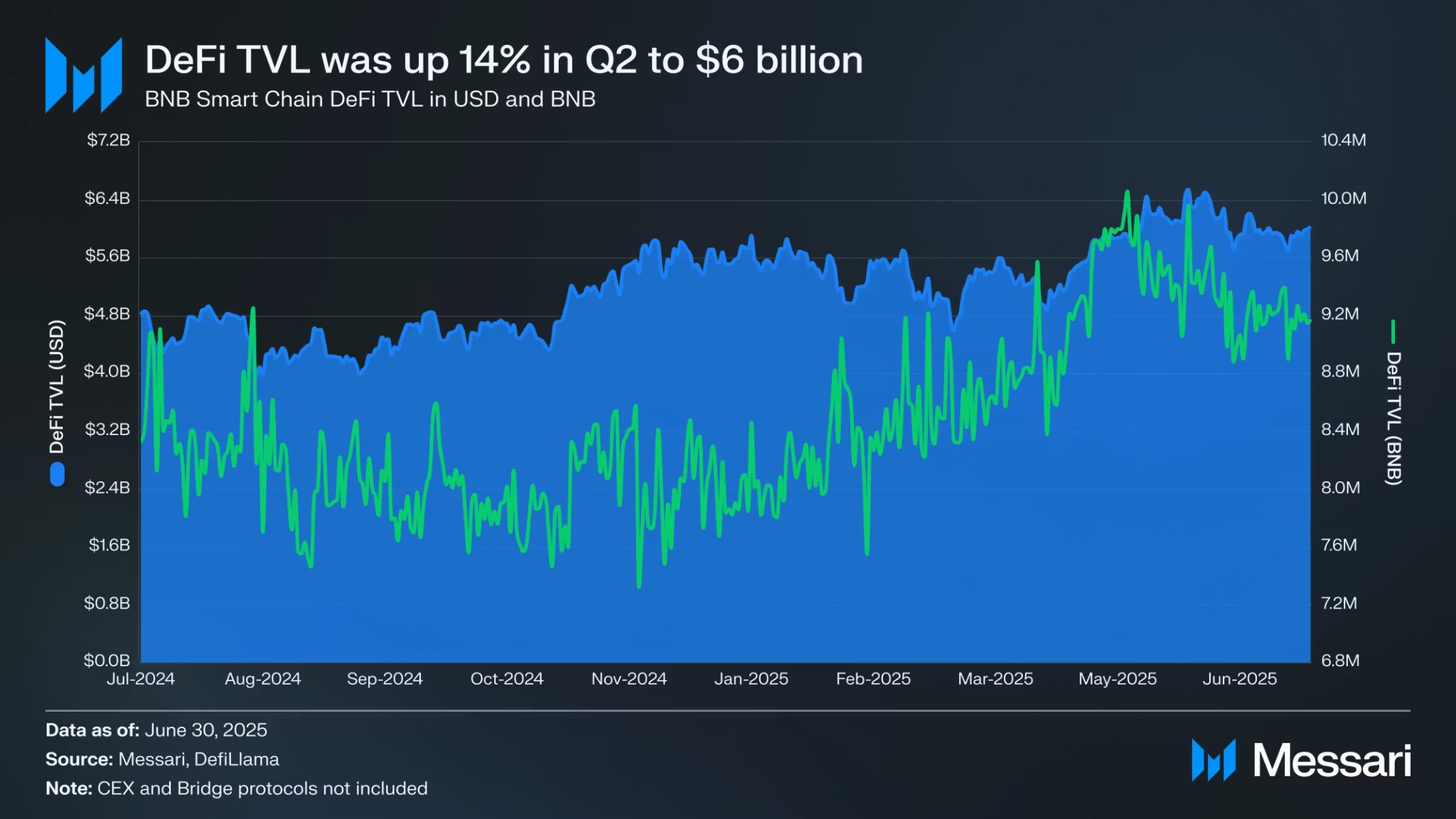Click the Messari wordmark in the footer
This screenshot has width=1456, height=819.
(1331, 761)
